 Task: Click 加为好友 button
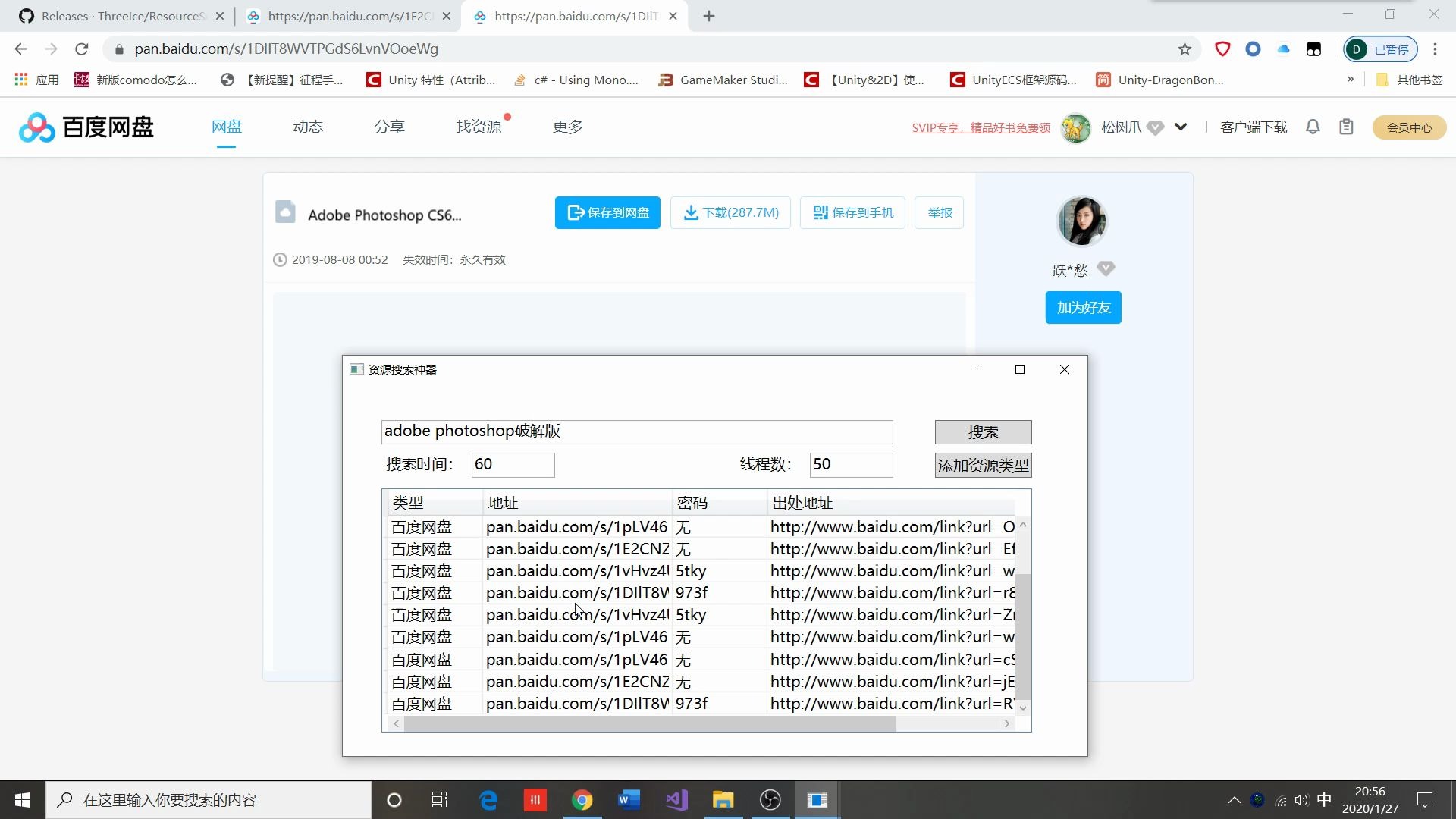pos(1083,308)
